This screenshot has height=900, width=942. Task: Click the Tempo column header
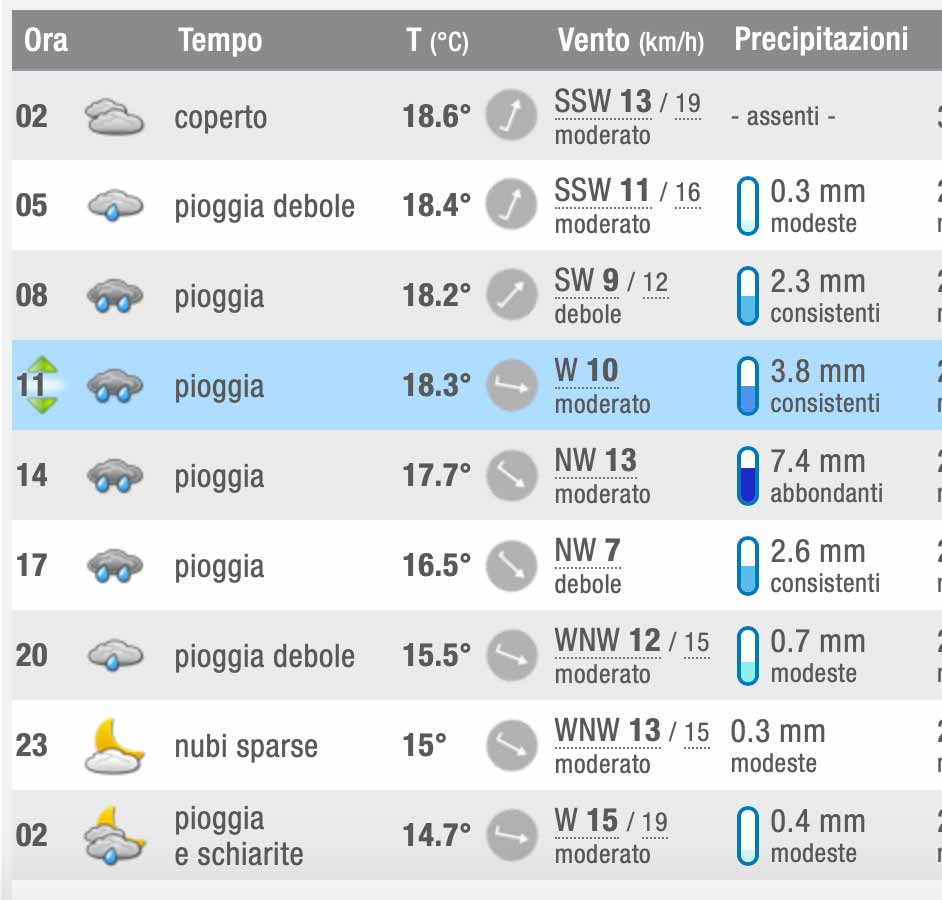[x=220, y=41]
